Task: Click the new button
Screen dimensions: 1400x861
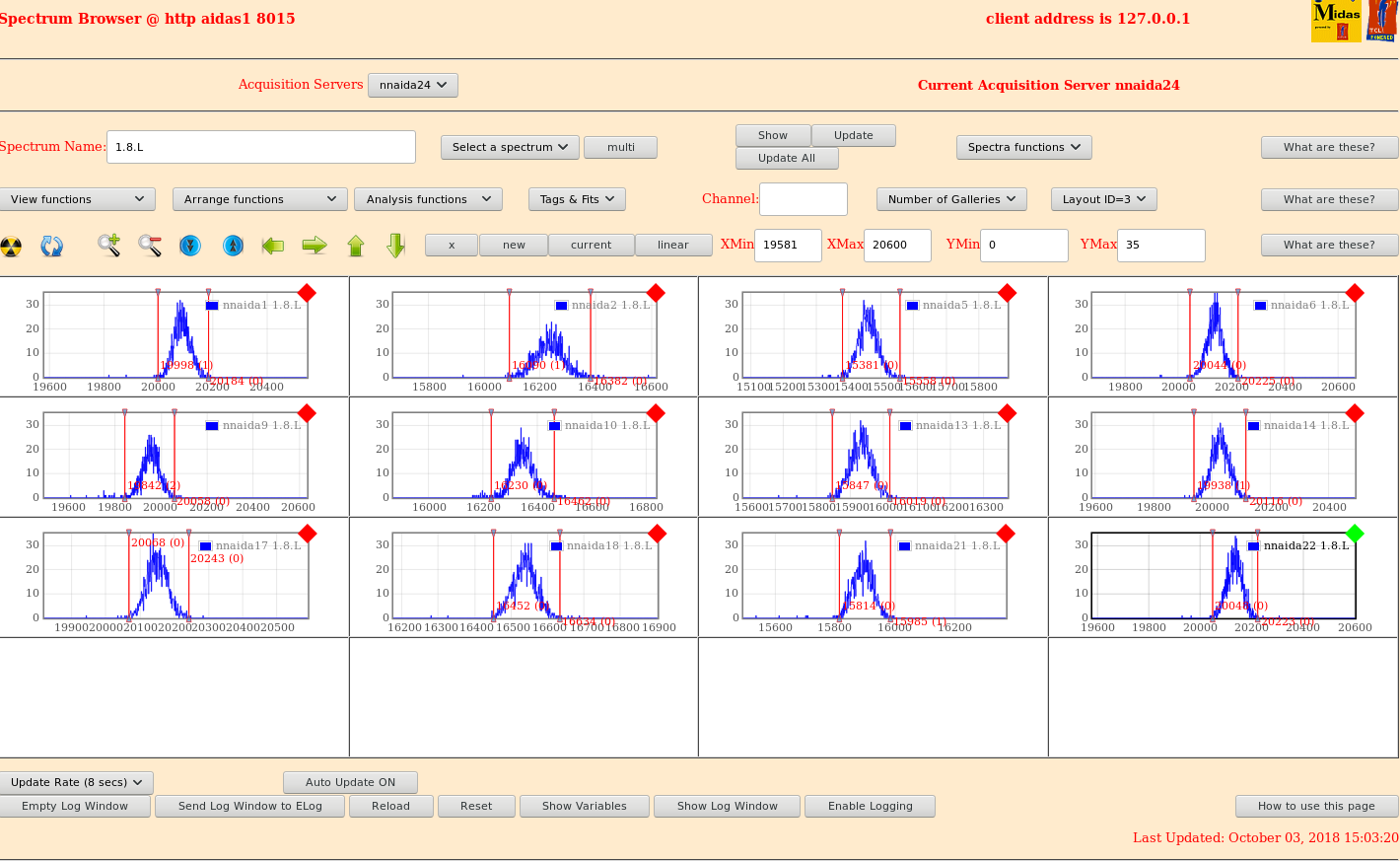Action: click(x=514, y=245)
